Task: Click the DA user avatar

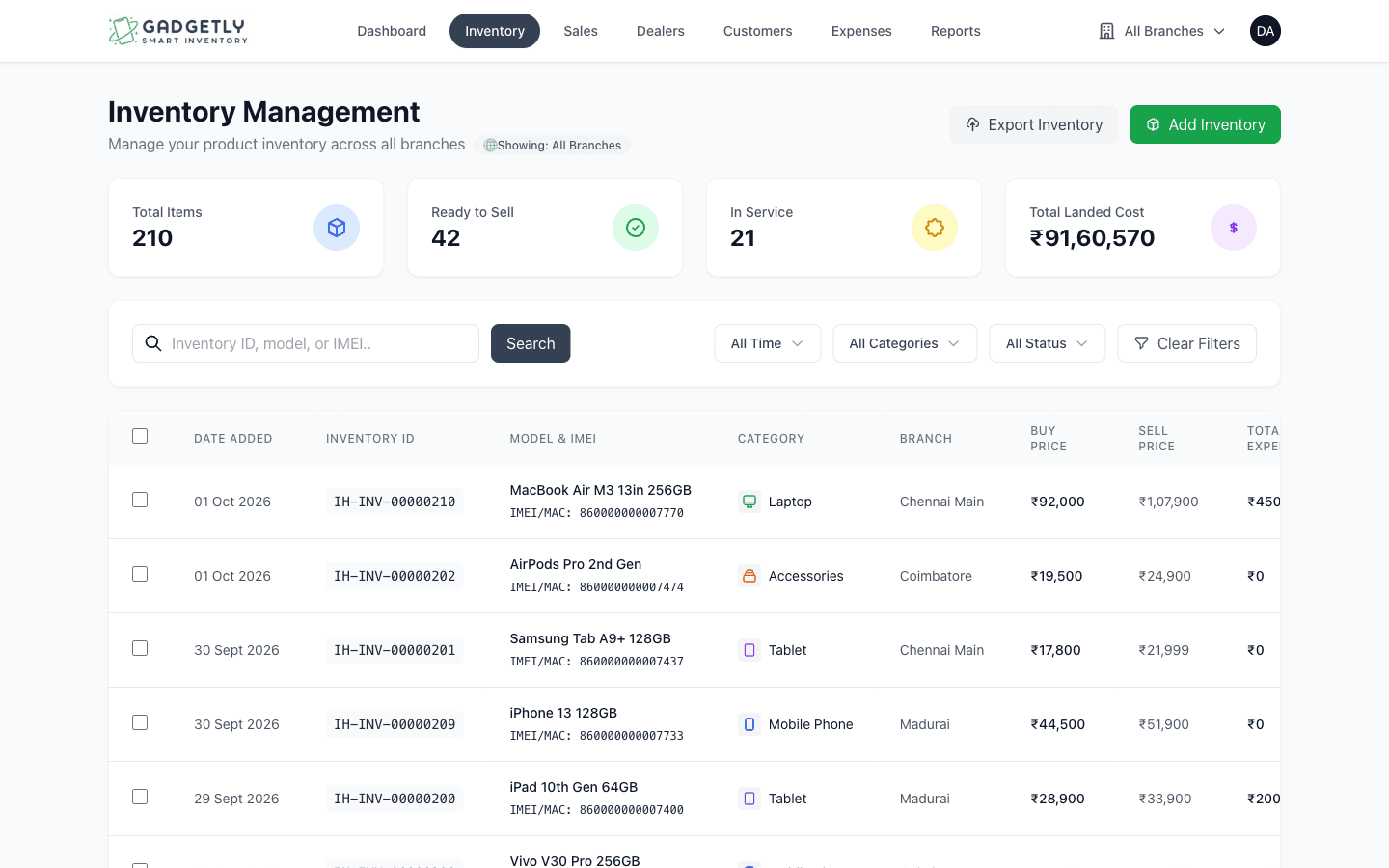Action: pyautogui.click(x=1266, y=31)
